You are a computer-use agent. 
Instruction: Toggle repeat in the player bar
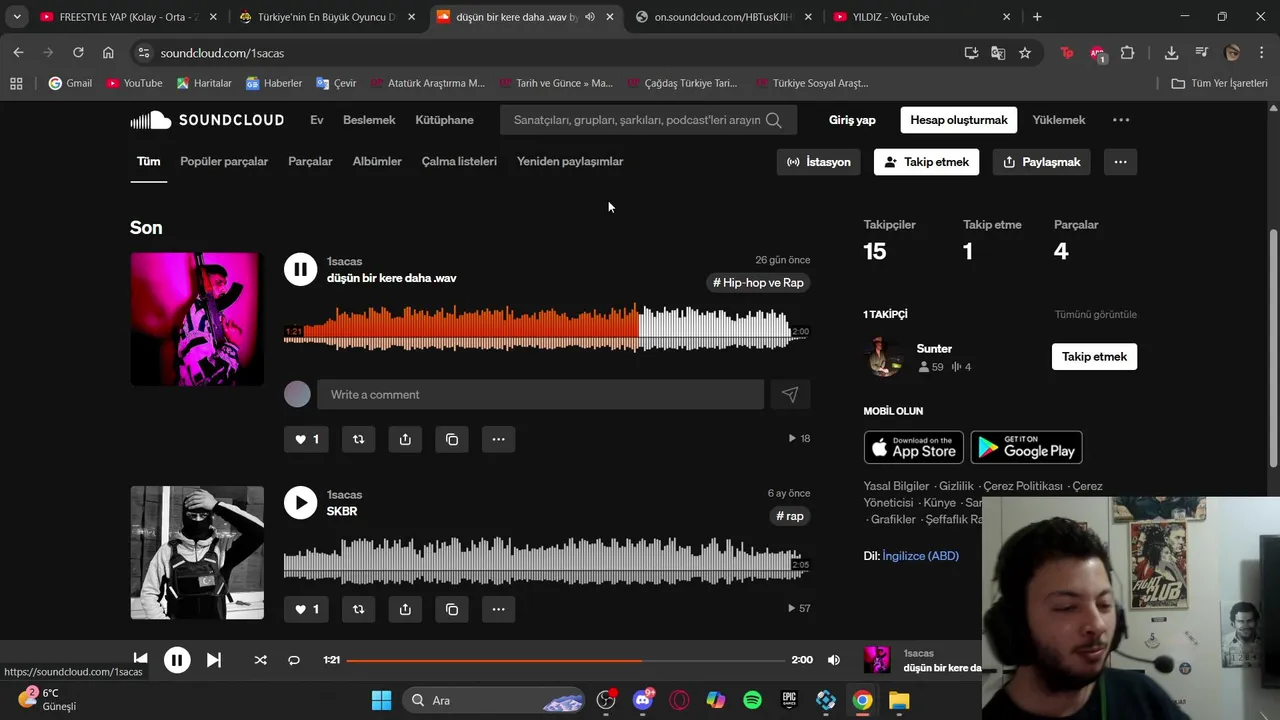pyautogui.click(x=294, y=660)
